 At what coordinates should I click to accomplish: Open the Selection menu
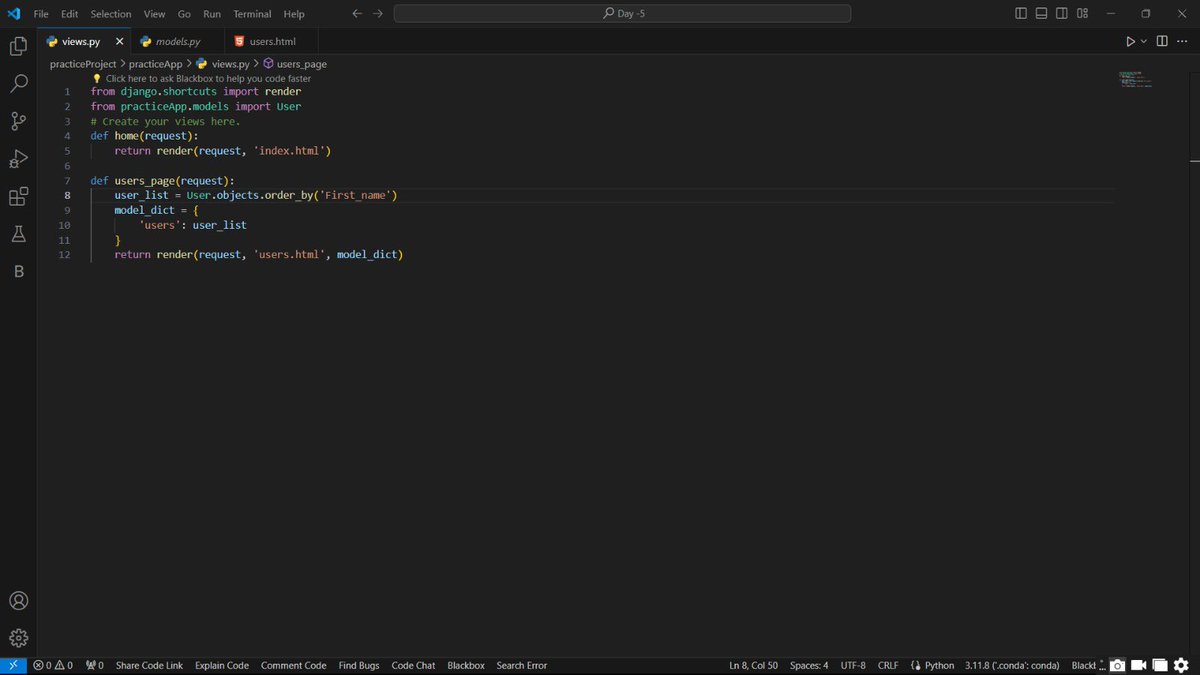pos(111,14)
